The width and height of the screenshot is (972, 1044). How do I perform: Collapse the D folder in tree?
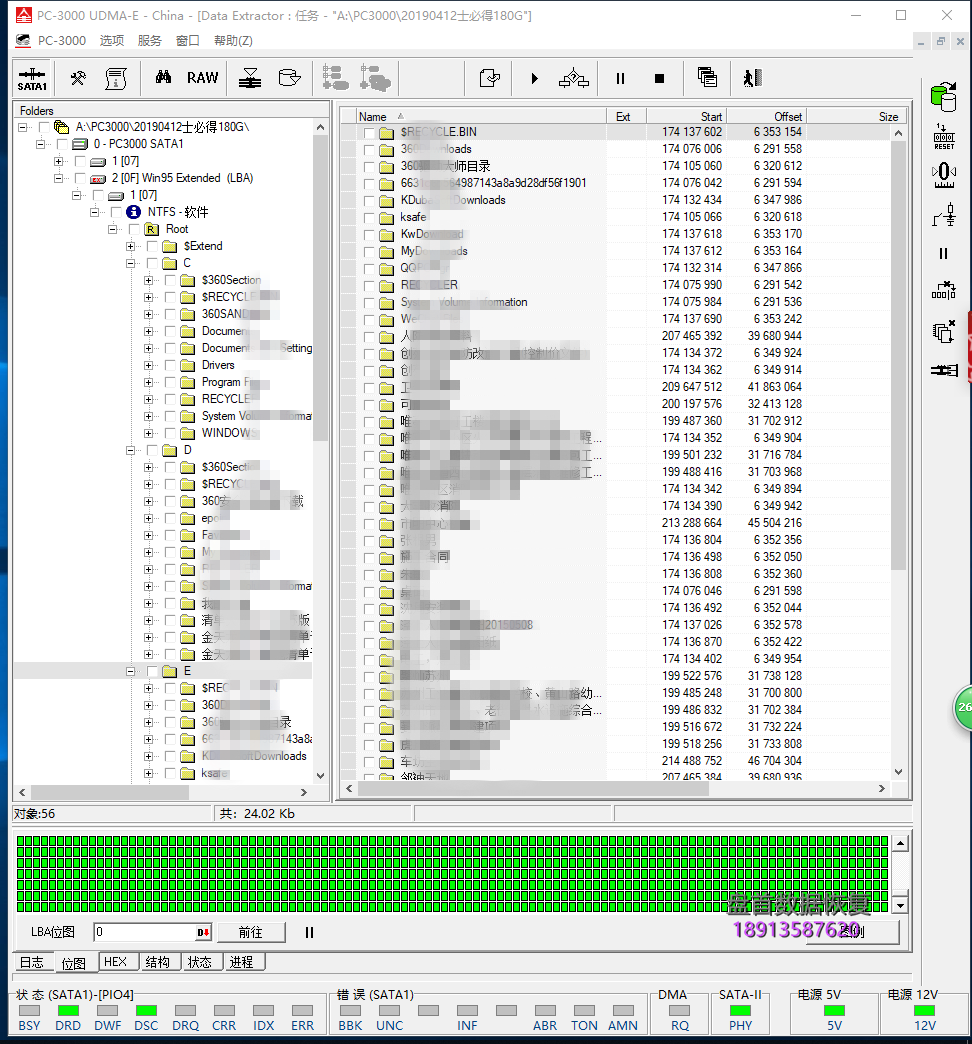130,450
